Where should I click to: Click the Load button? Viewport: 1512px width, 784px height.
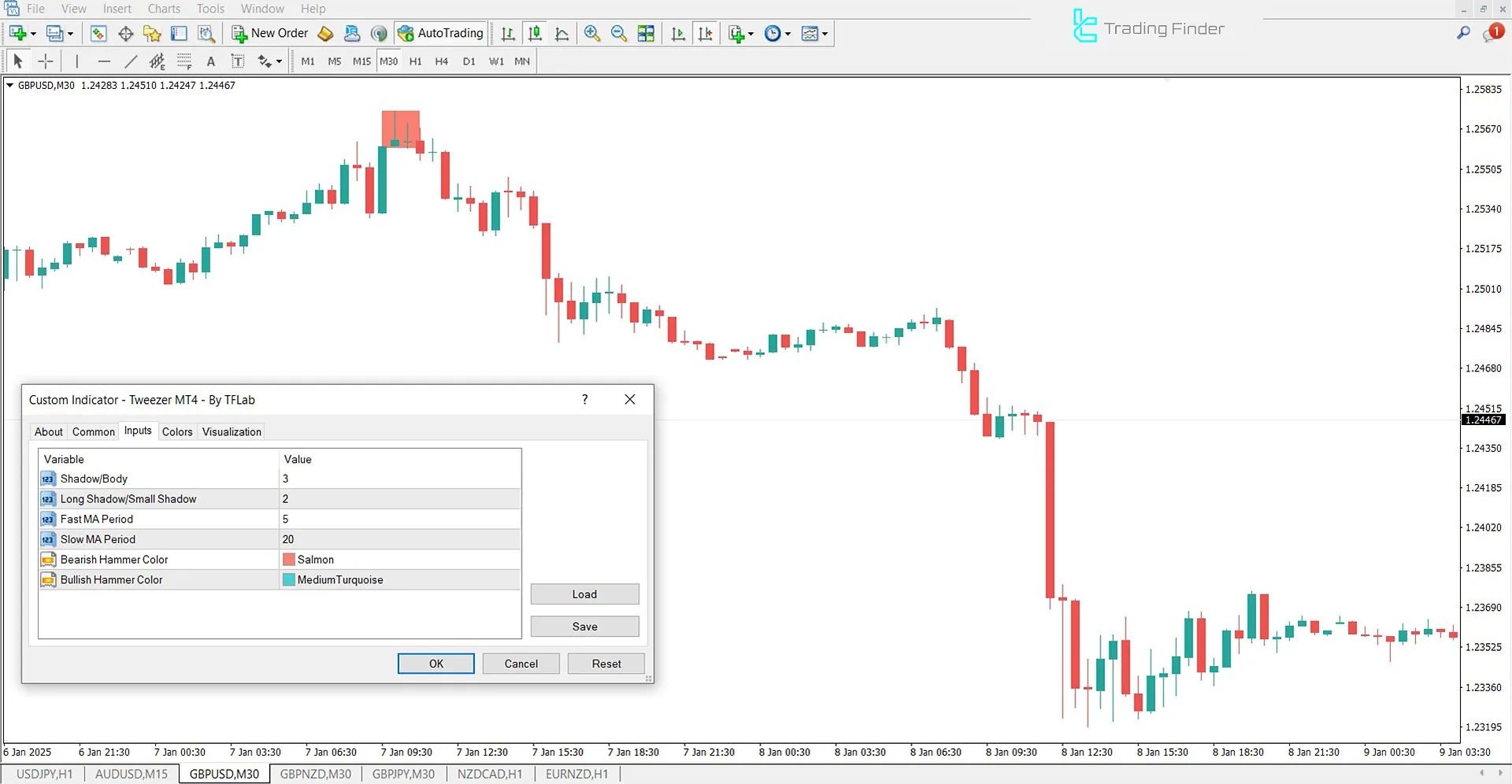click(584, 594)
